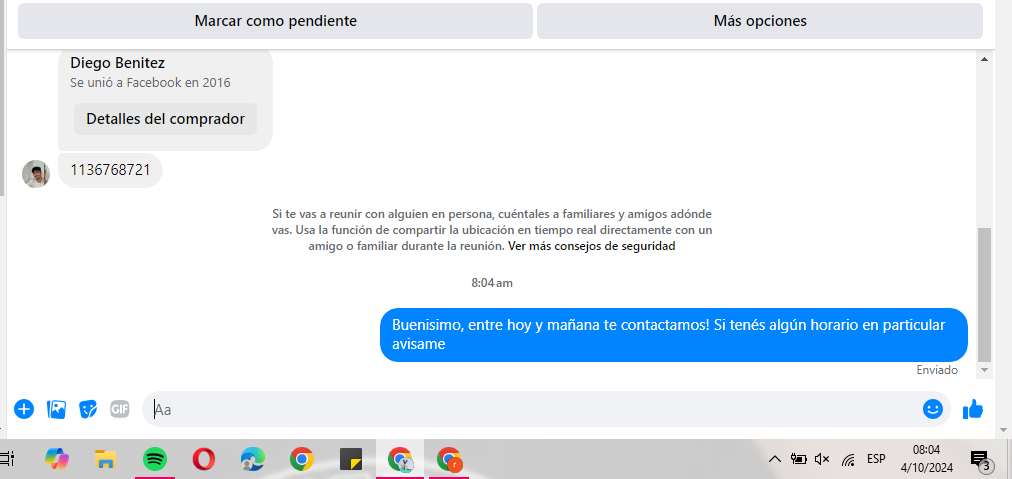
Task: Click the chat scrollbar down arrow
Action: pyautogui.click(x=984, y=370)
